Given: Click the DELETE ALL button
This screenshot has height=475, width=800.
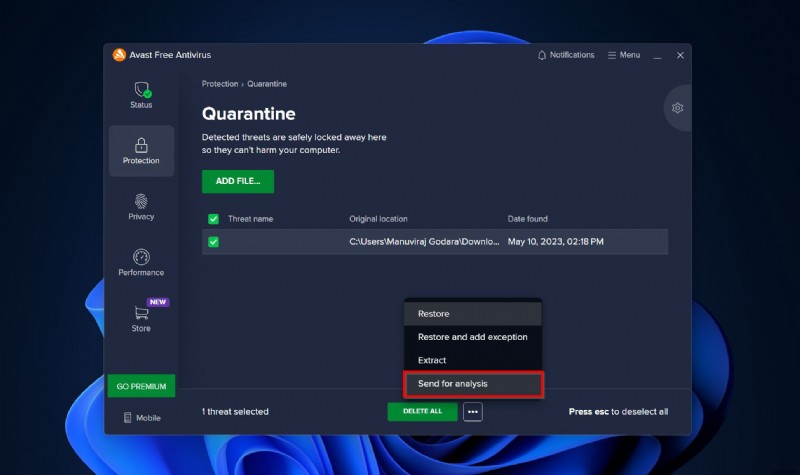Looking at the screenshot, I should pyautogui.click(x=422, y=411).
